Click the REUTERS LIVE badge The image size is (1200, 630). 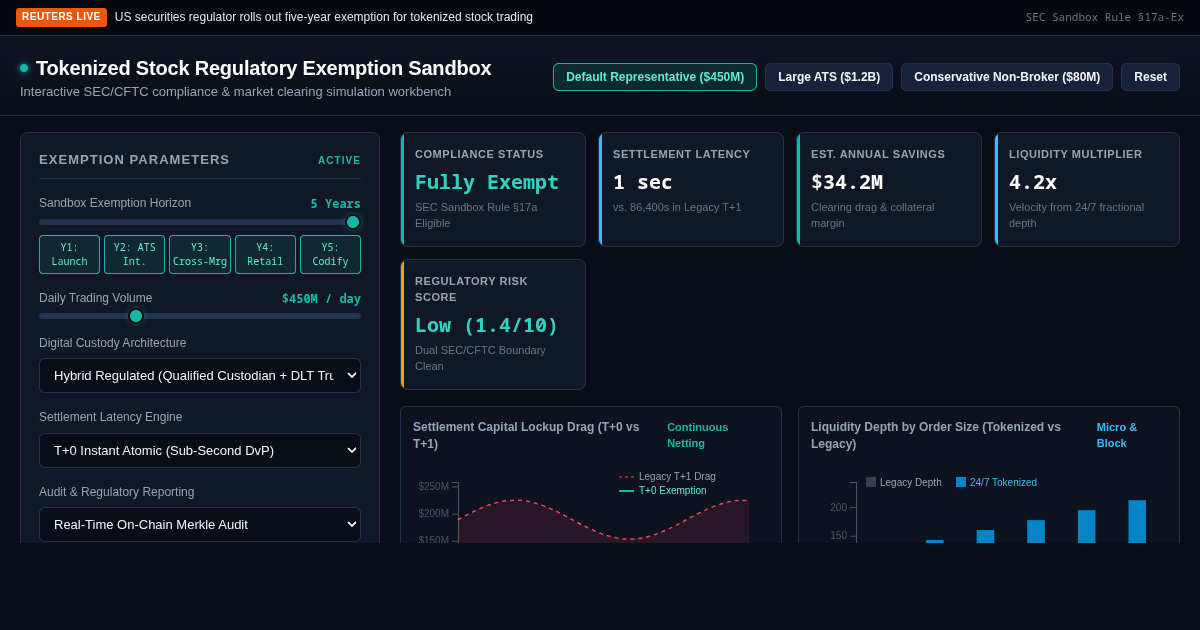click(x=61, y=17)
